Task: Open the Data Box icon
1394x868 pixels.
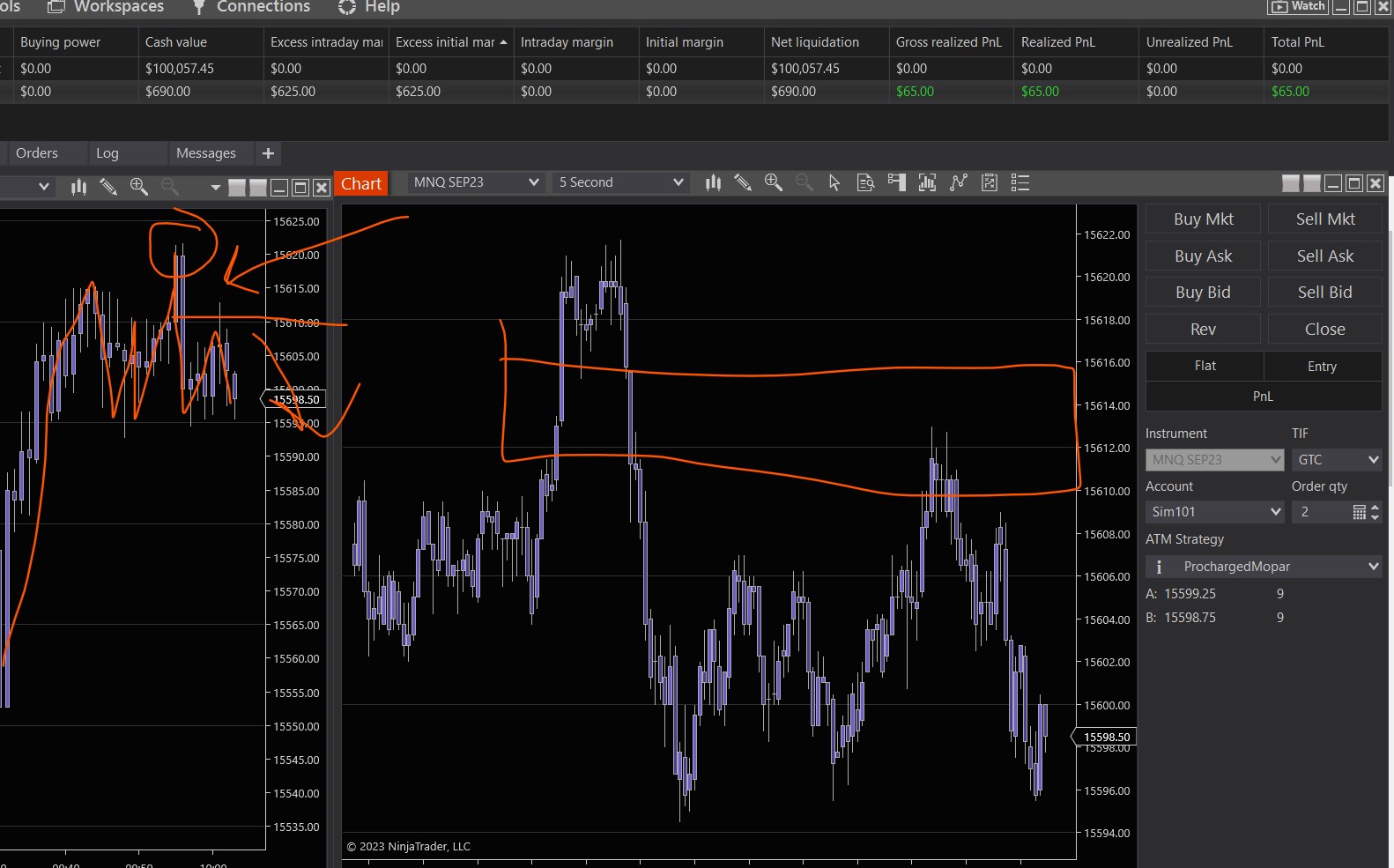Action: click(865, 182)
